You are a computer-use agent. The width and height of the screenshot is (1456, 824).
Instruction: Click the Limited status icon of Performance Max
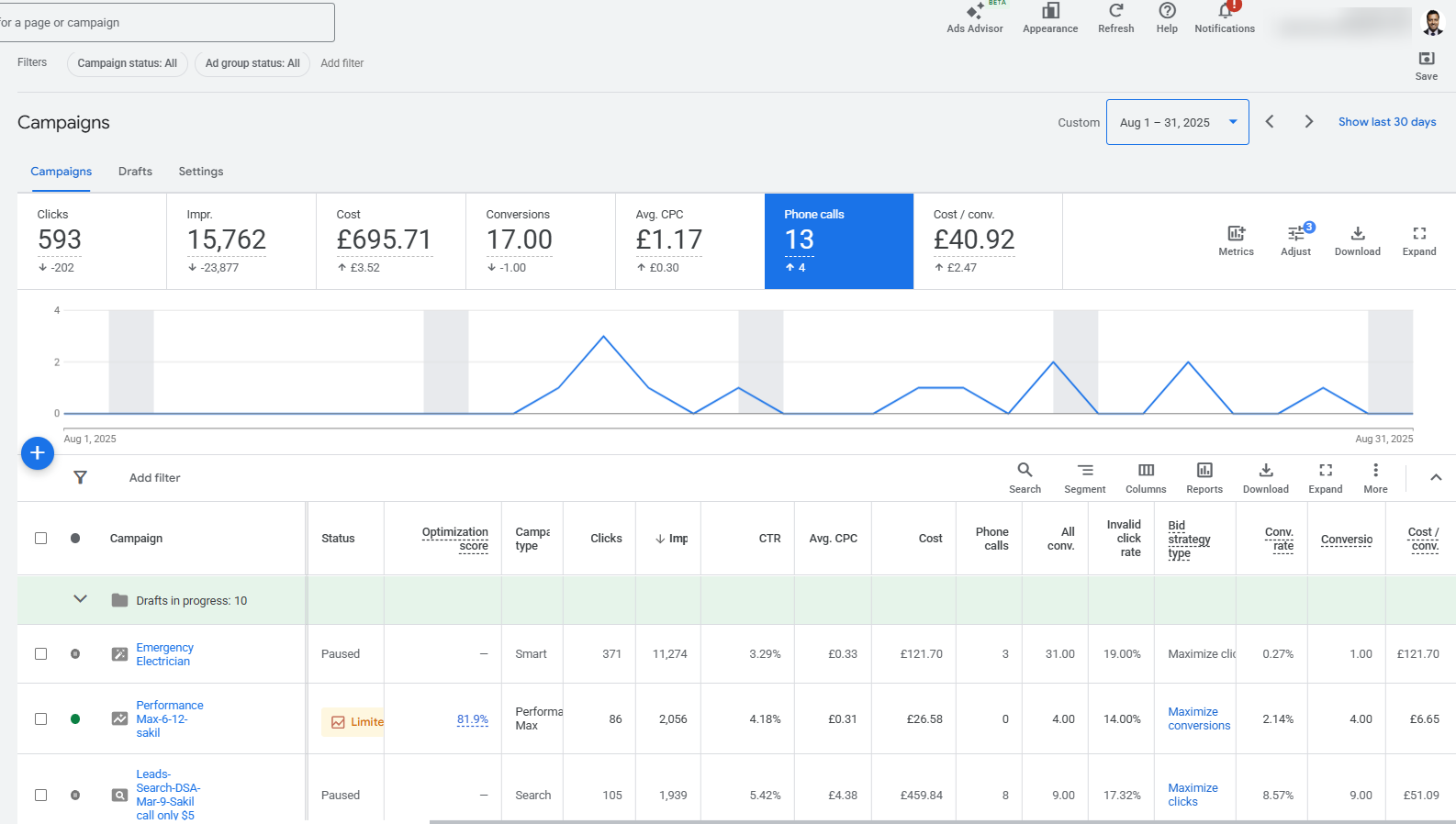pos(338,722)
